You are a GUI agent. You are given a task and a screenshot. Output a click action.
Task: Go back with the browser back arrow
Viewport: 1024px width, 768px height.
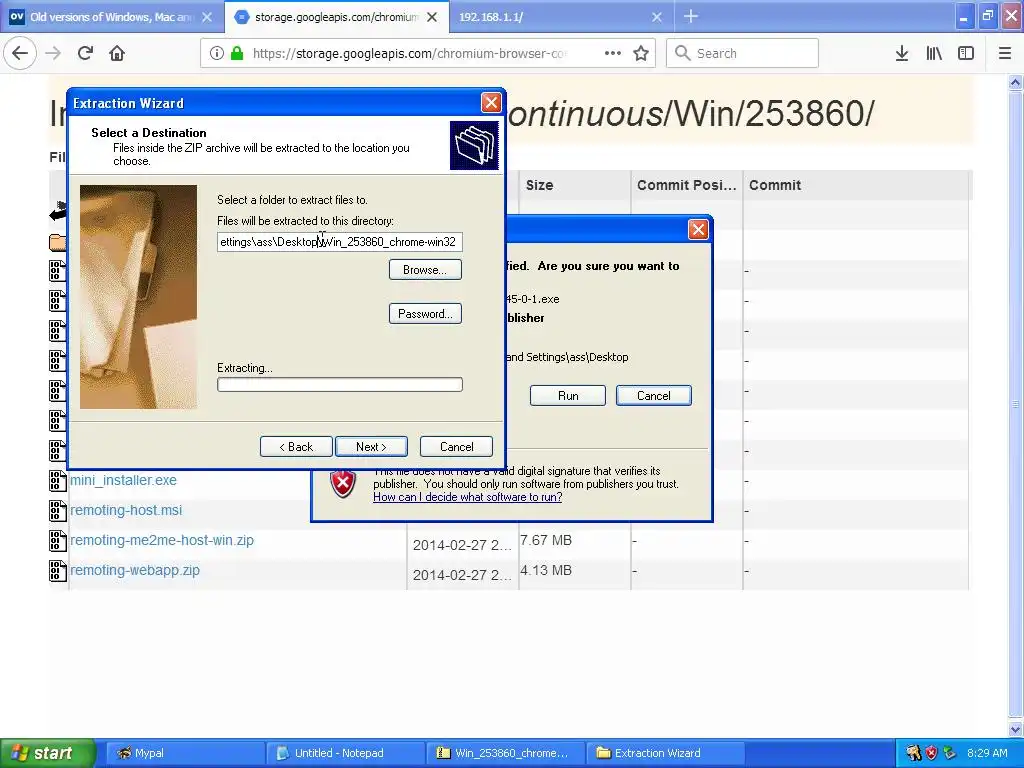pyautogui.click(x=20, y=53)
